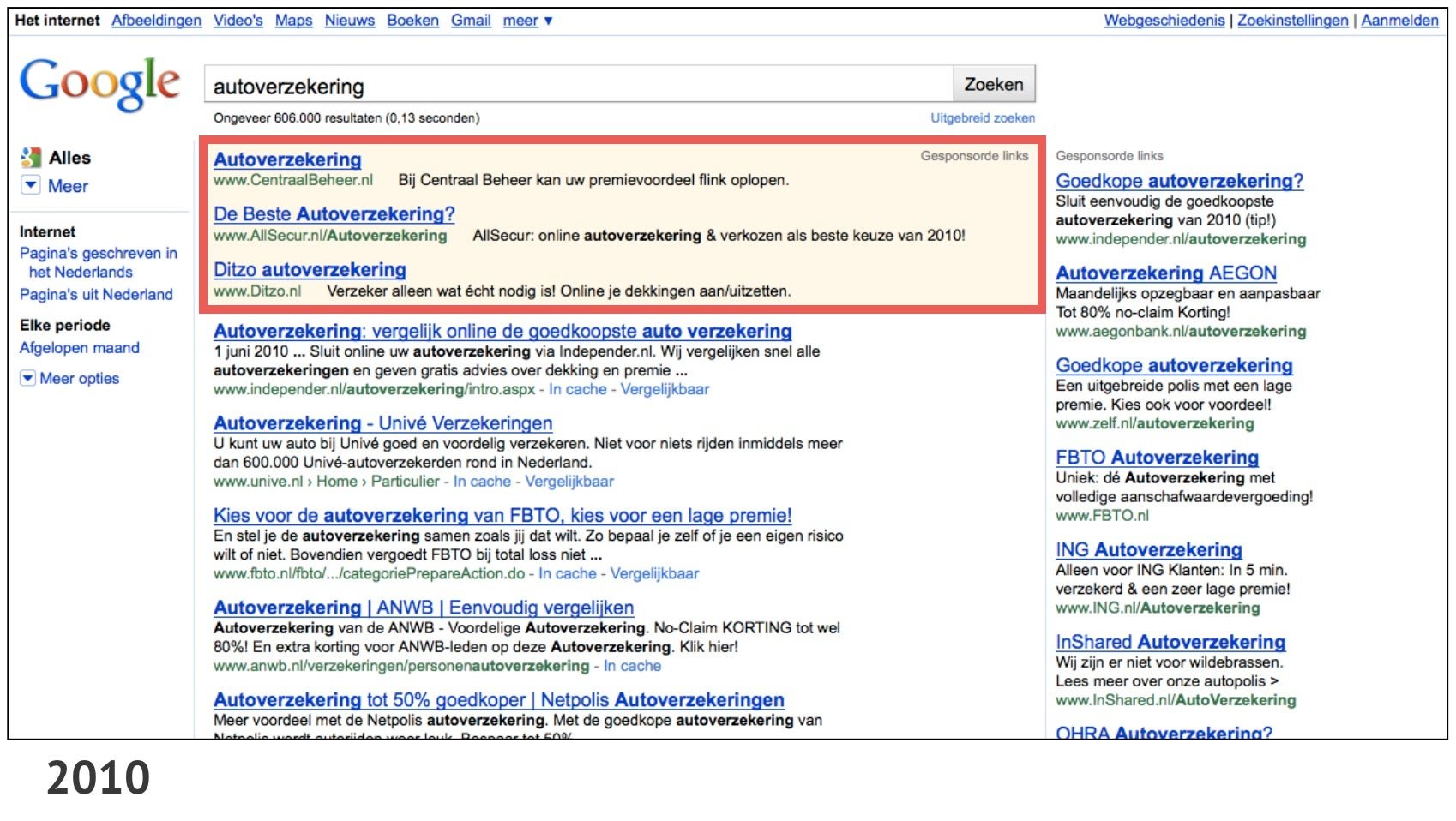Screen dimensions: 1456x821
Task: Click the www.CentraalBeheer.nl URL text
Action: (293, 180)
